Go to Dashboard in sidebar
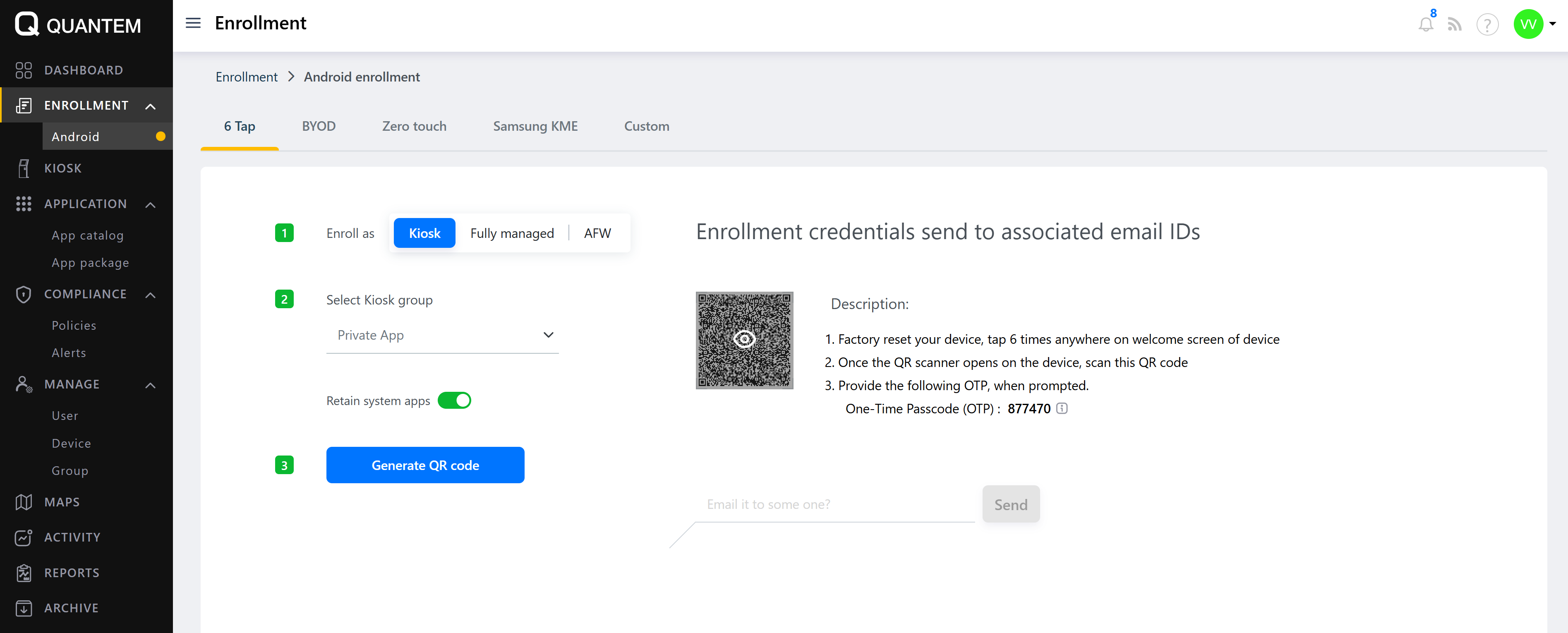Screen dimensions: 1568x633 click(84, 70)
